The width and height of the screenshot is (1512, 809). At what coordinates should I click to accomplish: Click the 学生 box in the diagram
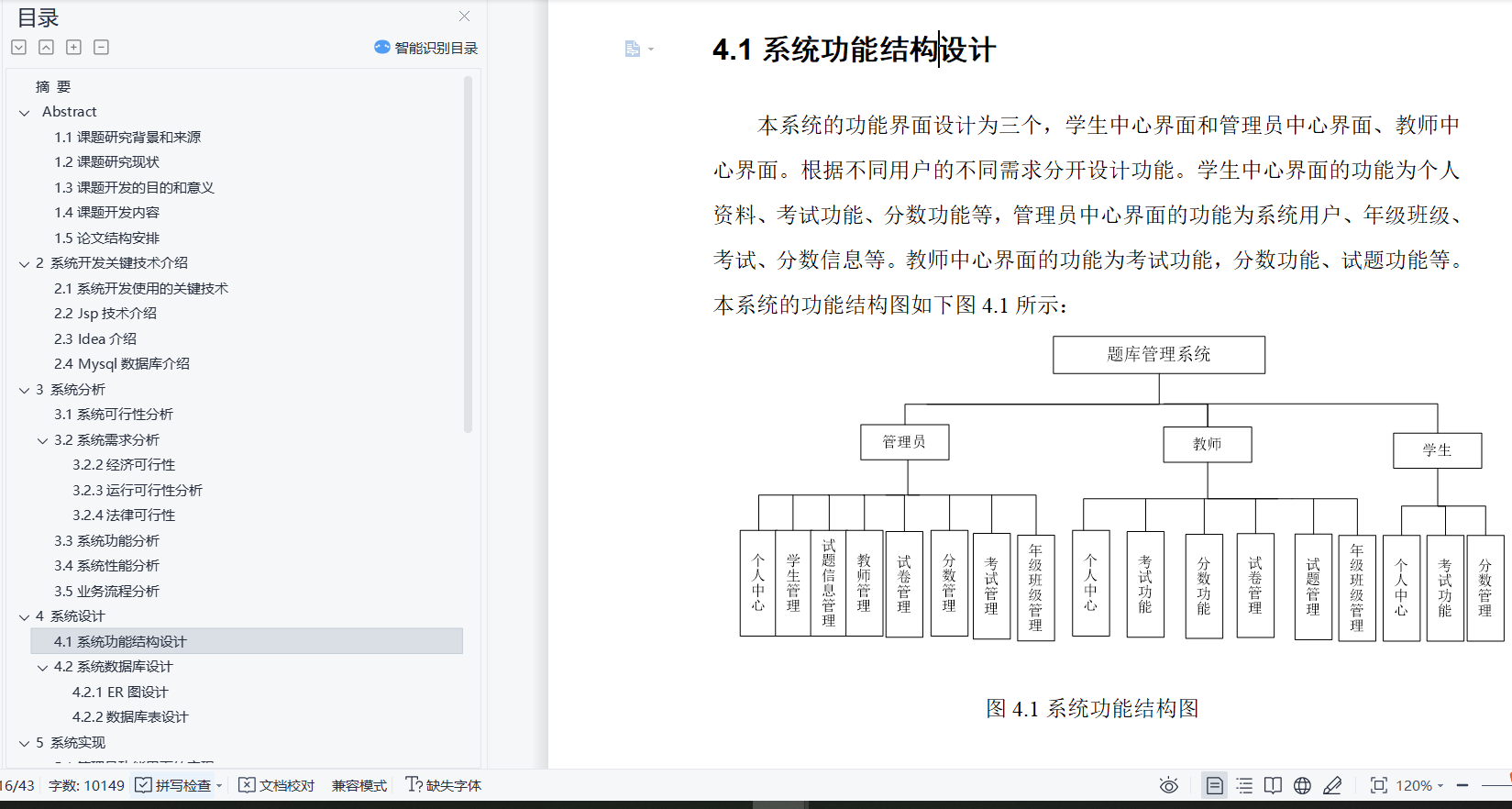(1438, 450)
